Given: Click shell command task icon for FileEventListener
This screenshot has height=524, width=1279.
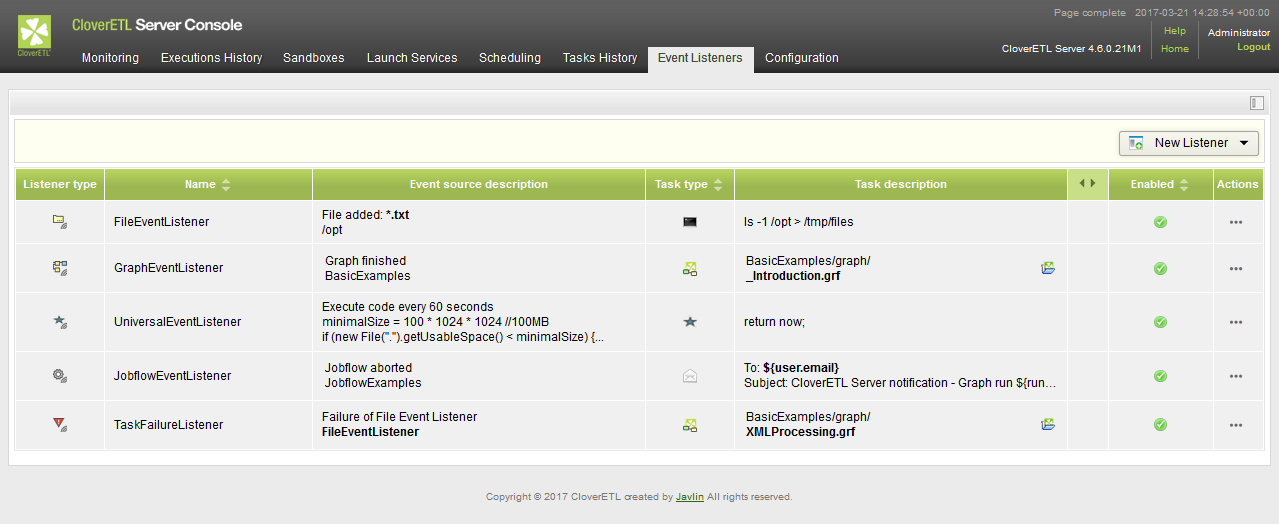Looking at the screenshot, I should click(690, 222).
